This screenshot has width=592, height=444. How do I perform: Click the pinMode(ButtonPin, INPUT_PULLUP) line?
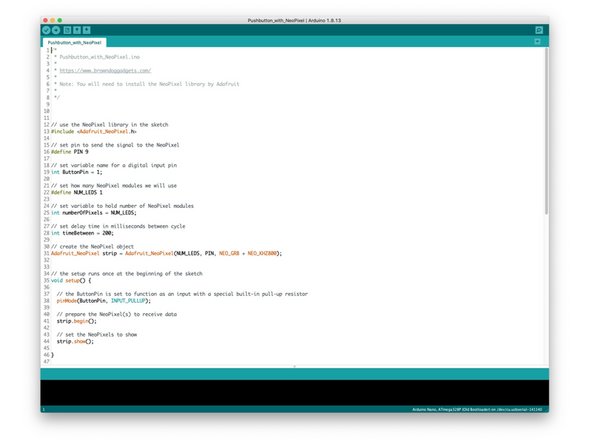click(104, 301)
